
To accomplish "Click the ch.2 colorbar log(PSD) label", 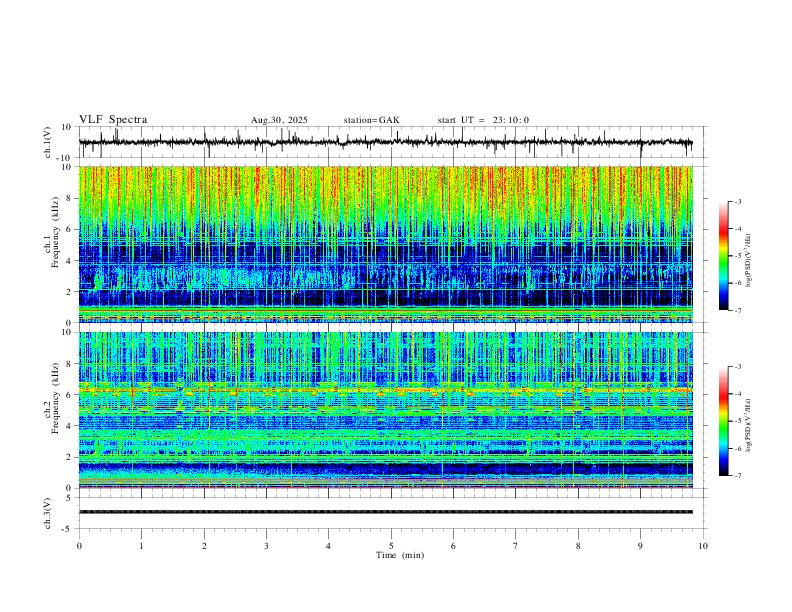I will click(x=749, y=425).
